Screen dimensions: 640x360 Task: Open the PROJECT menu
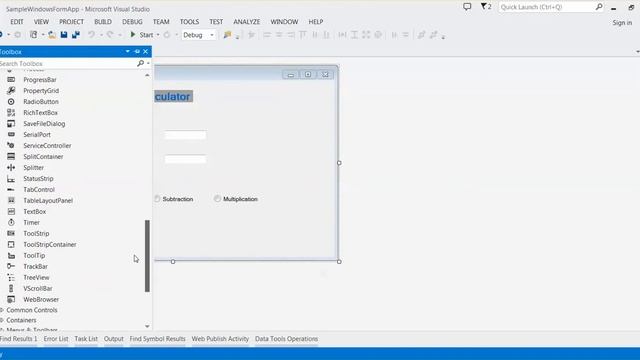coord(71,22)
